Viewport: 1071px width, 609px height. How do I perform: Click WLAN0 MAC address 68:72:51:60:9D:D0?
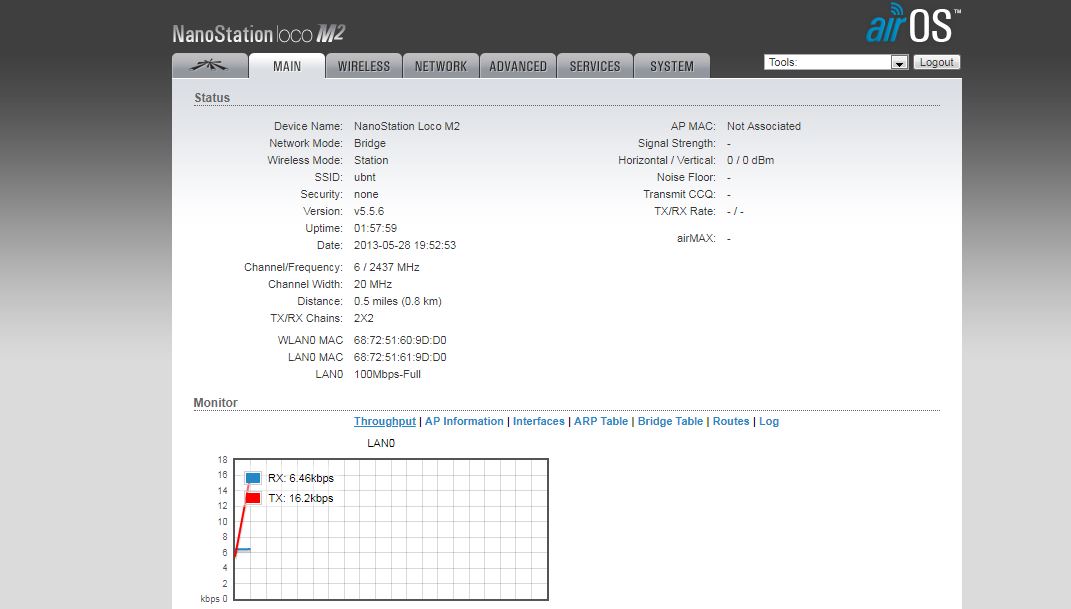400,341
